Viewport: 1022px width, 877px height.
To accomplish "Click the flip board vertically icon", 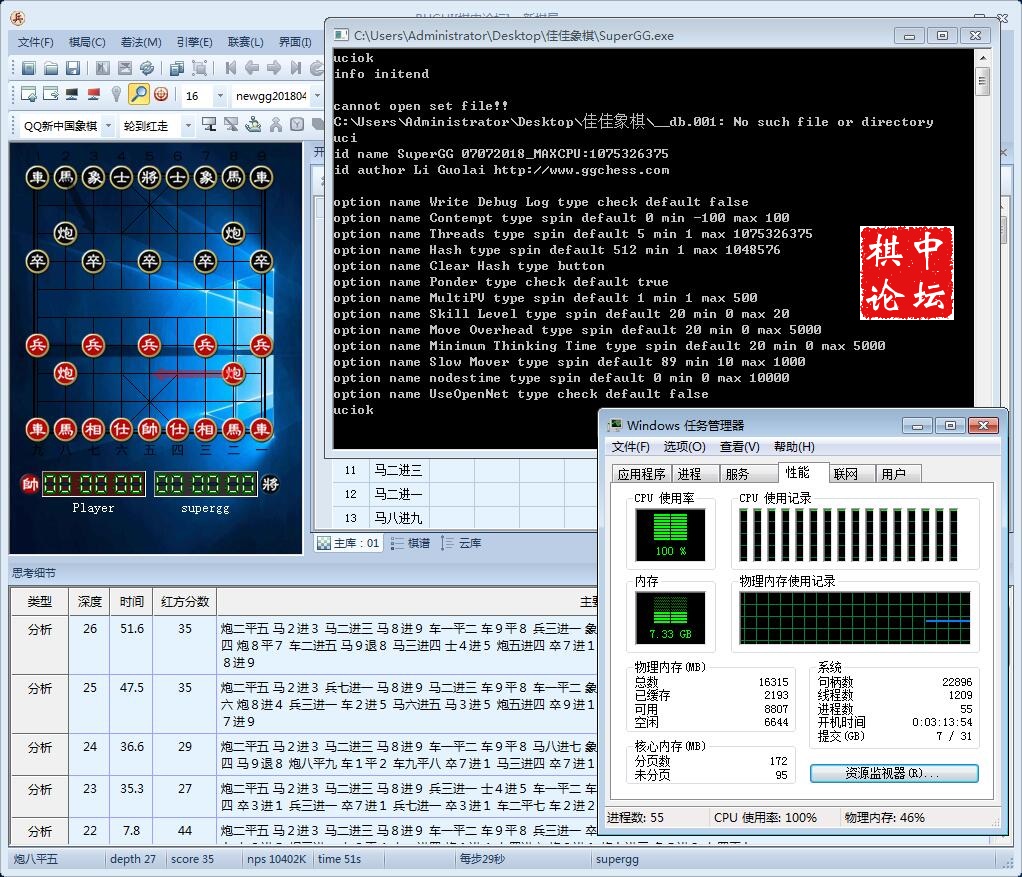I will pos(125,68).
